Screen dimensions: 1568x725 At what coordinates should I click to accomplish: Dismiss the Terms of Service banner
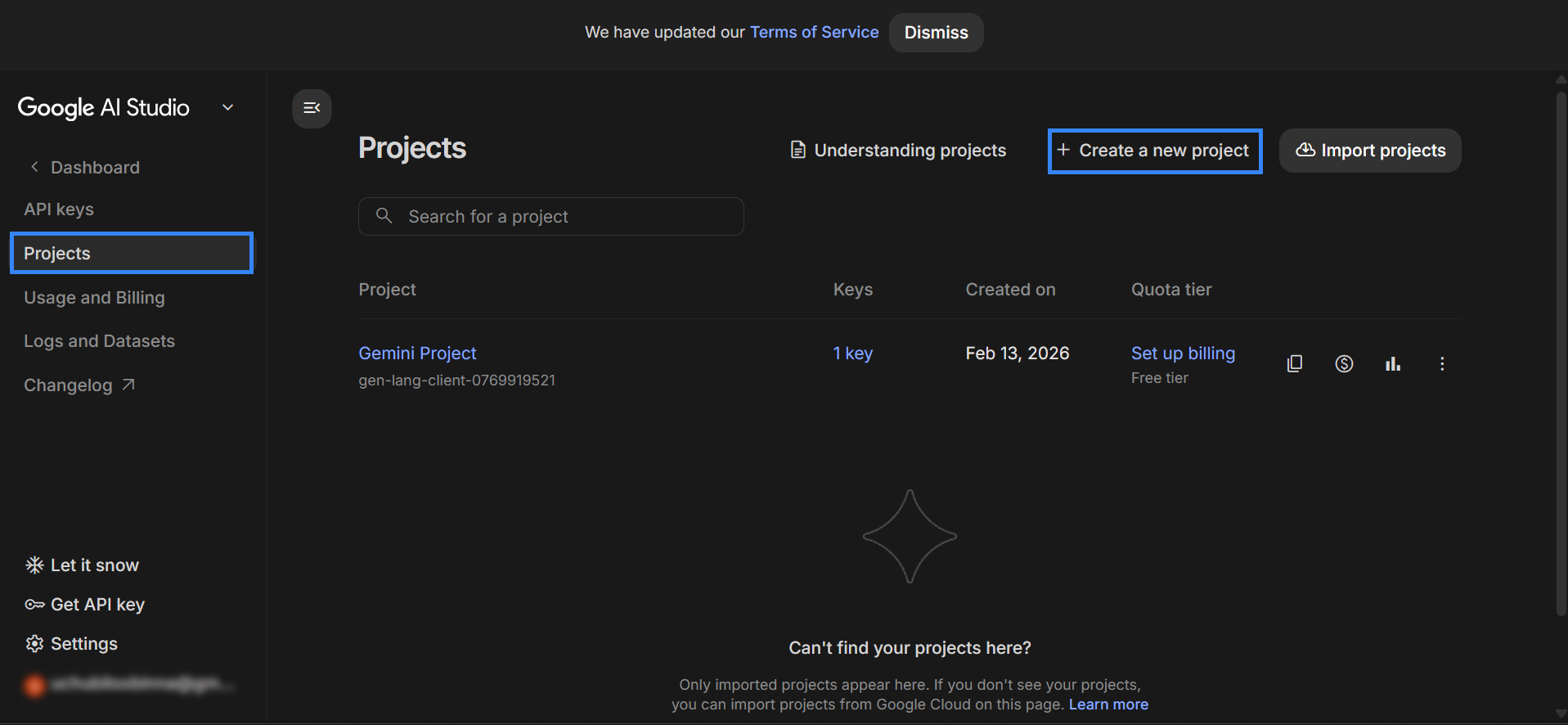pyautogui.click(x=936, y=33)
